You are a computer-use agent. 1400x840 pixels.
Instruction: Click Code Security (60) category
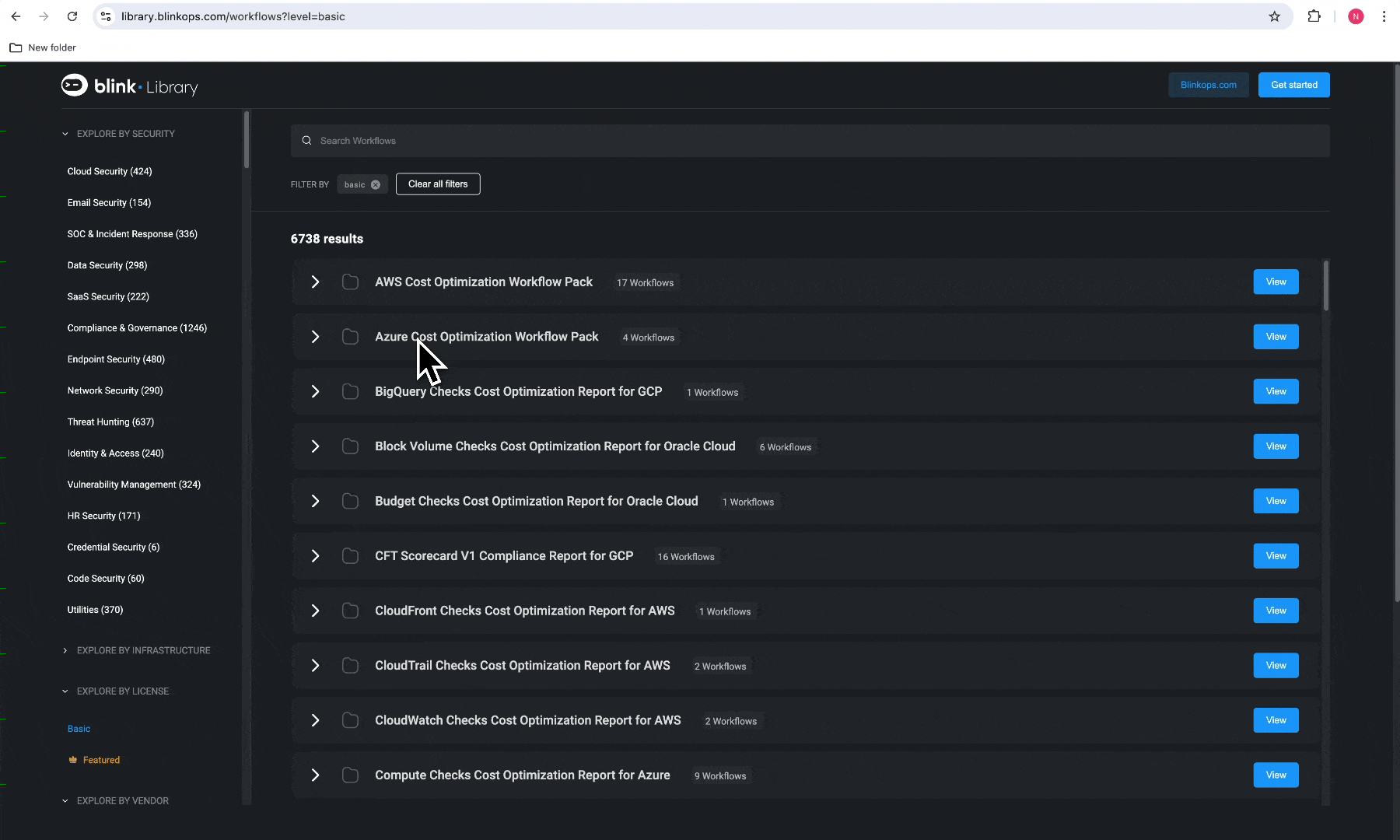[x=106, y=579]
